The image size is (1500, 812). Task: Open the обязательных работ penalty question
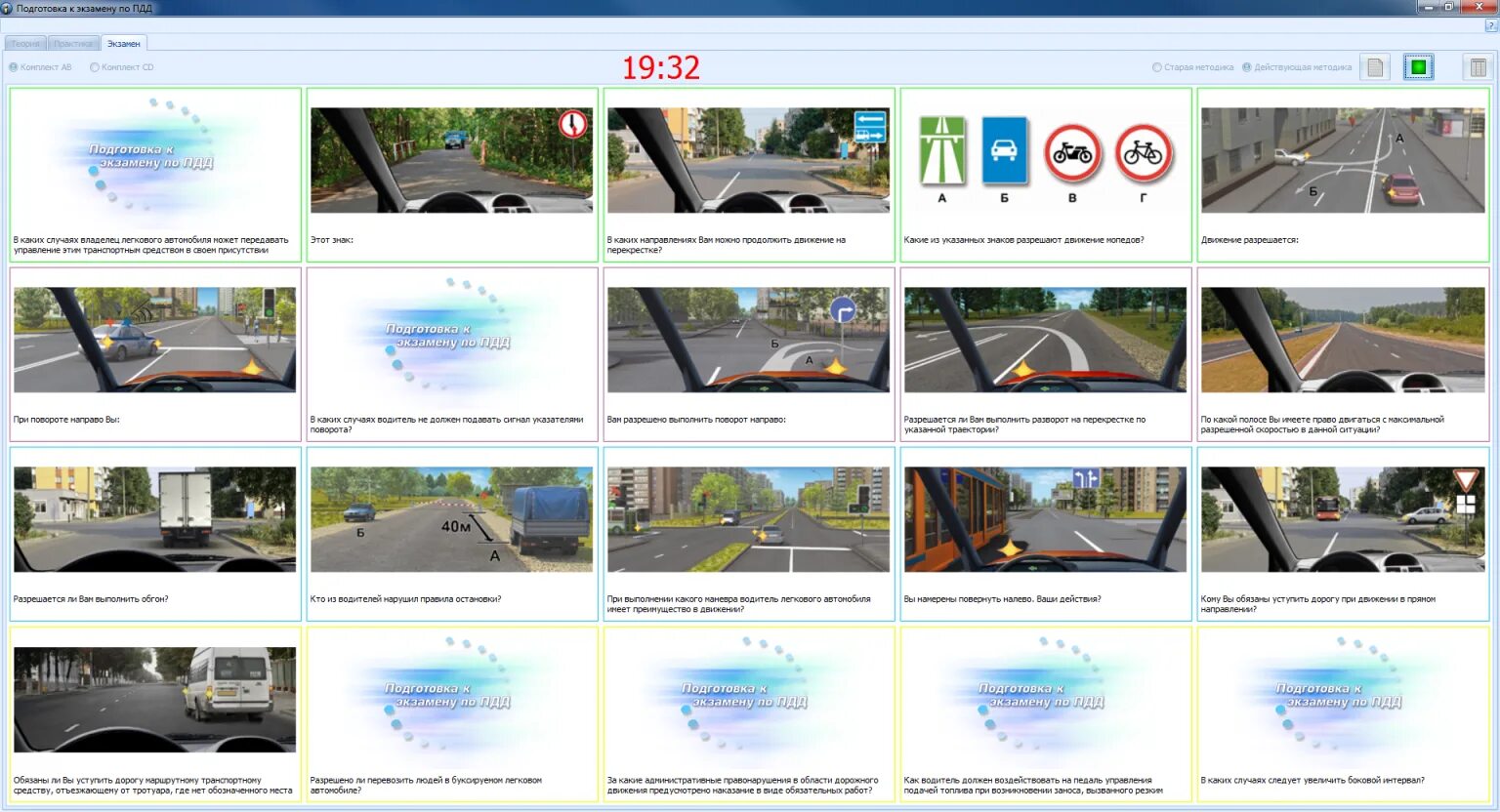(x=749, y=714)
